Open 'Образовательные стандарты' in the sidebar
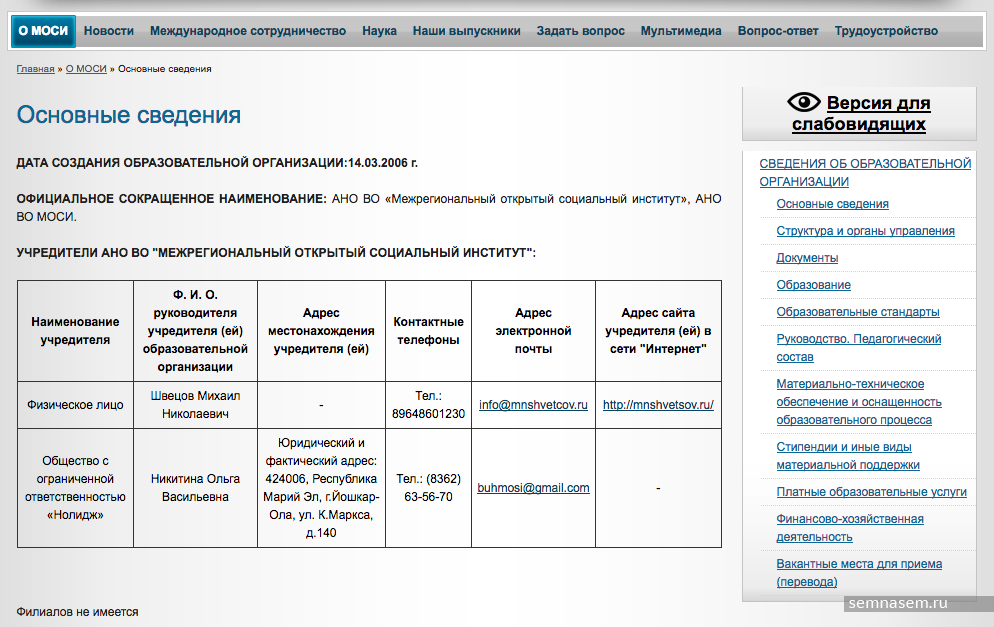This screenshot has width=994, height=627. (857, 312)
